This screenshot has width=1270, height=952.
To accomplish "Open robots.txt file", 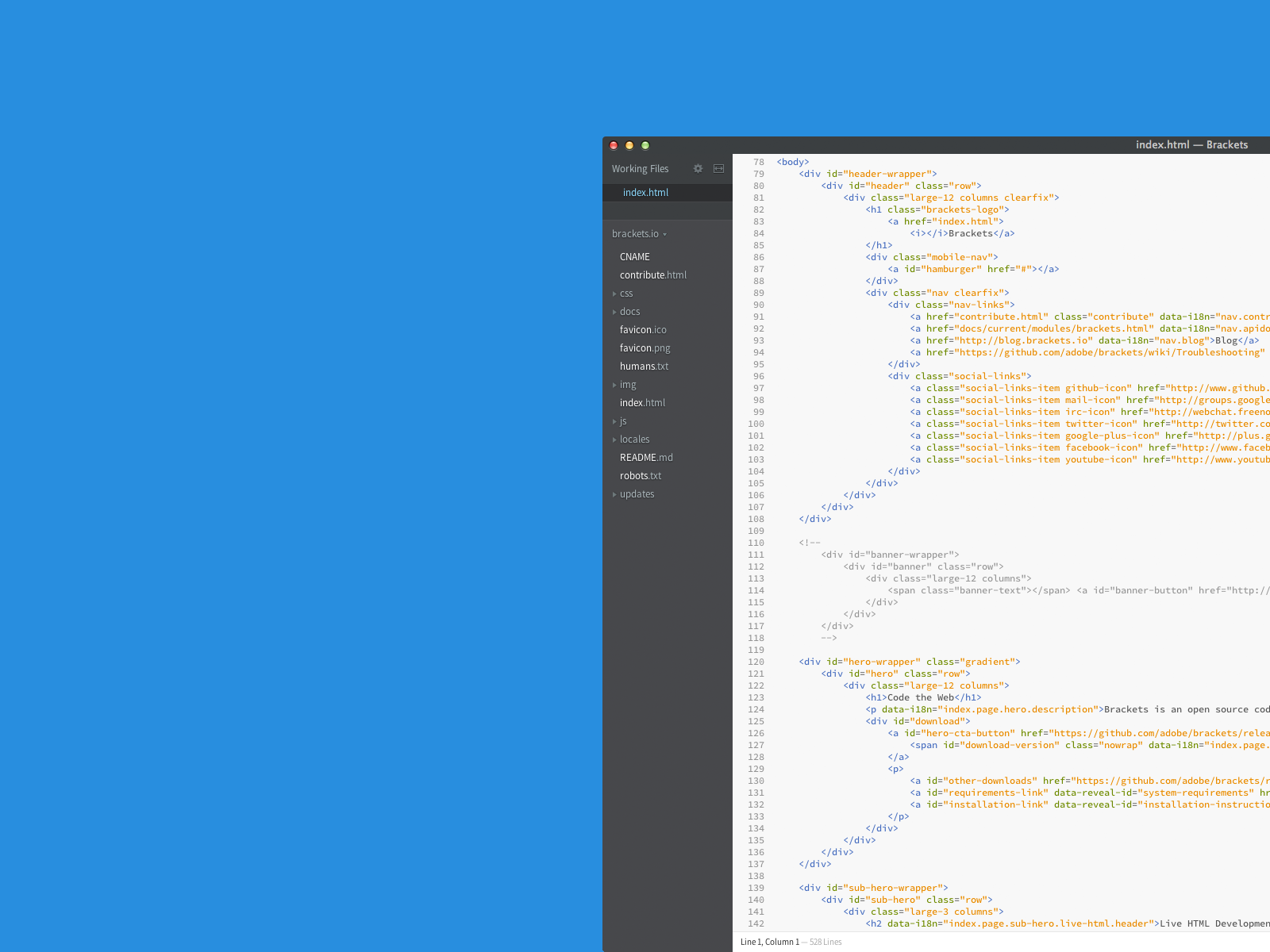I will (641, 476).
